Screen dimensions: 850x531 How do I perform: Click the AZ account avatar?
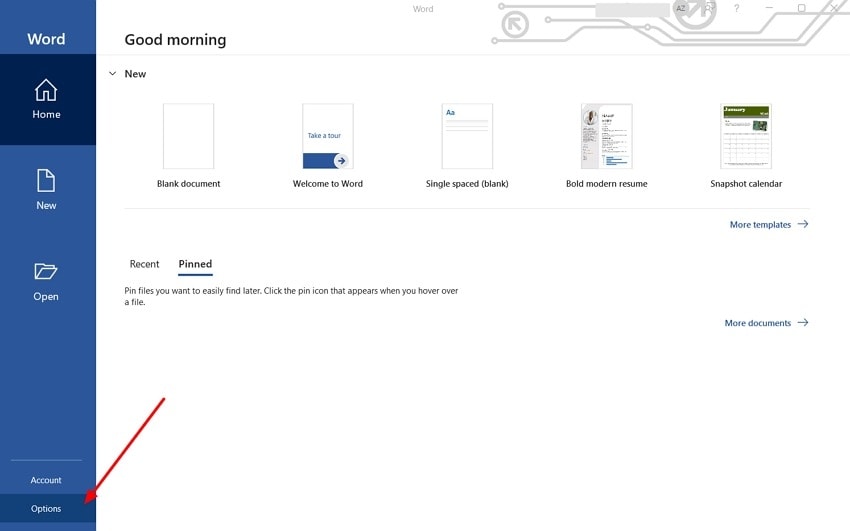[681, 8]
